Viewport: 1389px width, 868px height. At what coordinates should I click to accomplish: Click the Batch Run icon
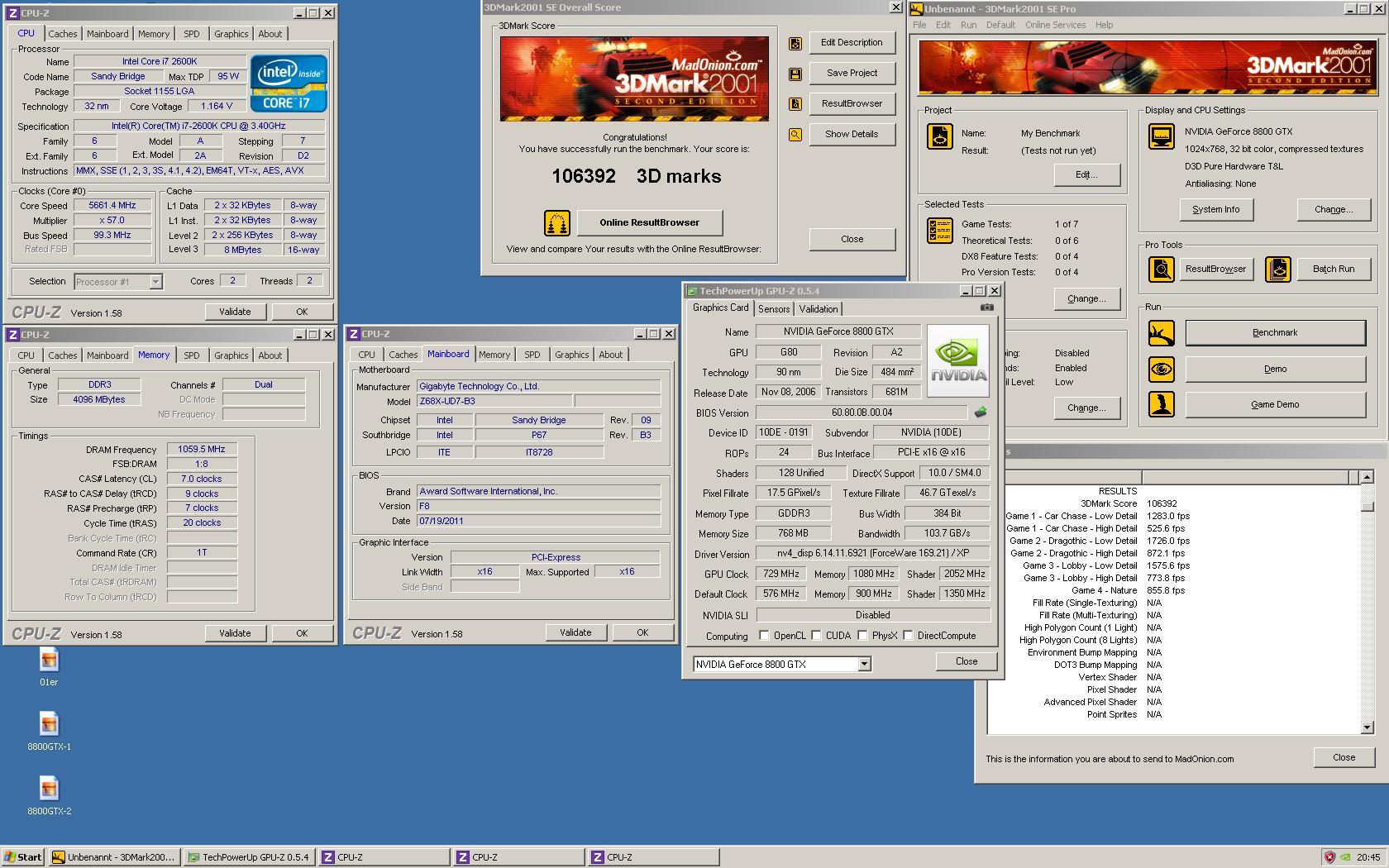[x=1277, y=269]
